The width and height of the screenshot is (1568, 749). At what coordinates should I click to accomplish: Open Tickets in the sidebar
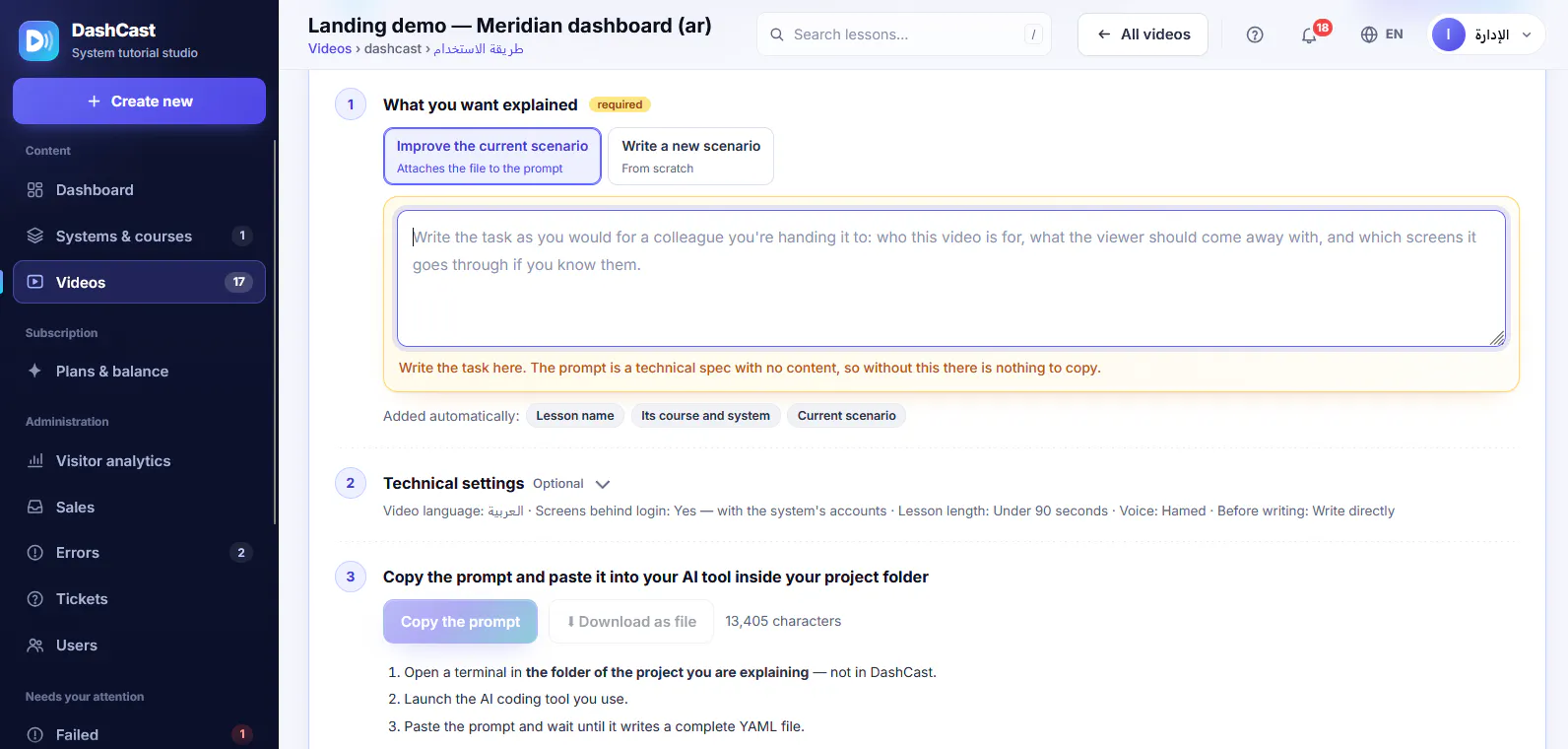tap(139, 599)
